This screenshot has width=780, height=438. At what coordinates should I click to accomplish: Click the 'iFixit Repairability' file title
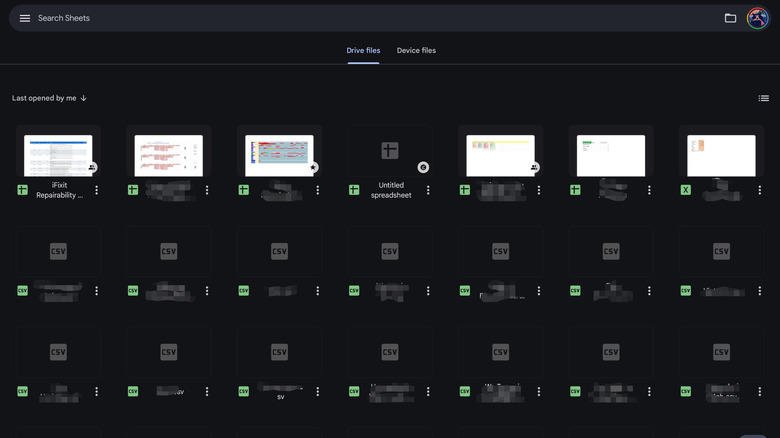click(x=60, y=190)
